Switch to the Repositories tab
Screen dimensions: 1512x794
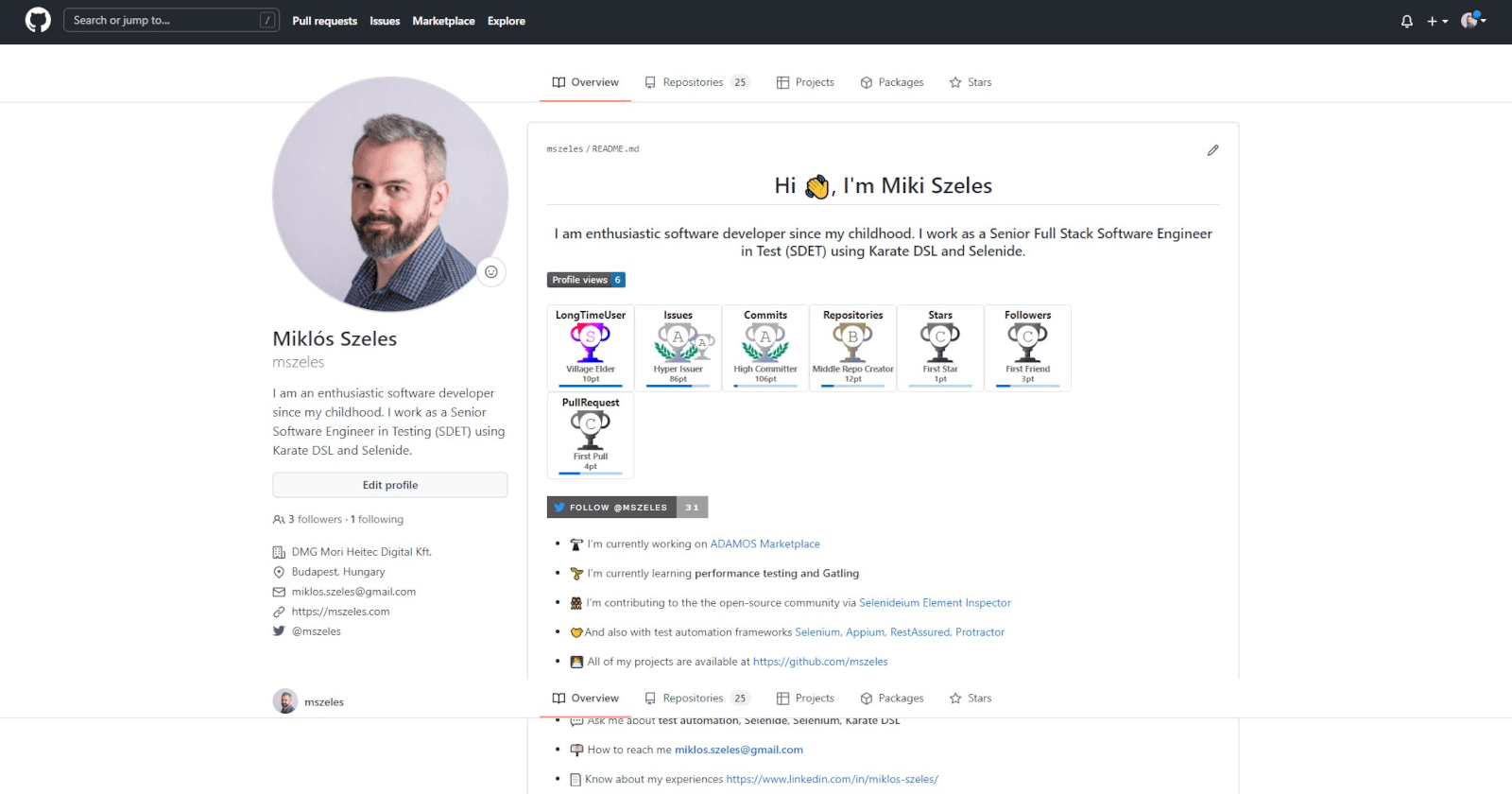(x=696, y=82)
